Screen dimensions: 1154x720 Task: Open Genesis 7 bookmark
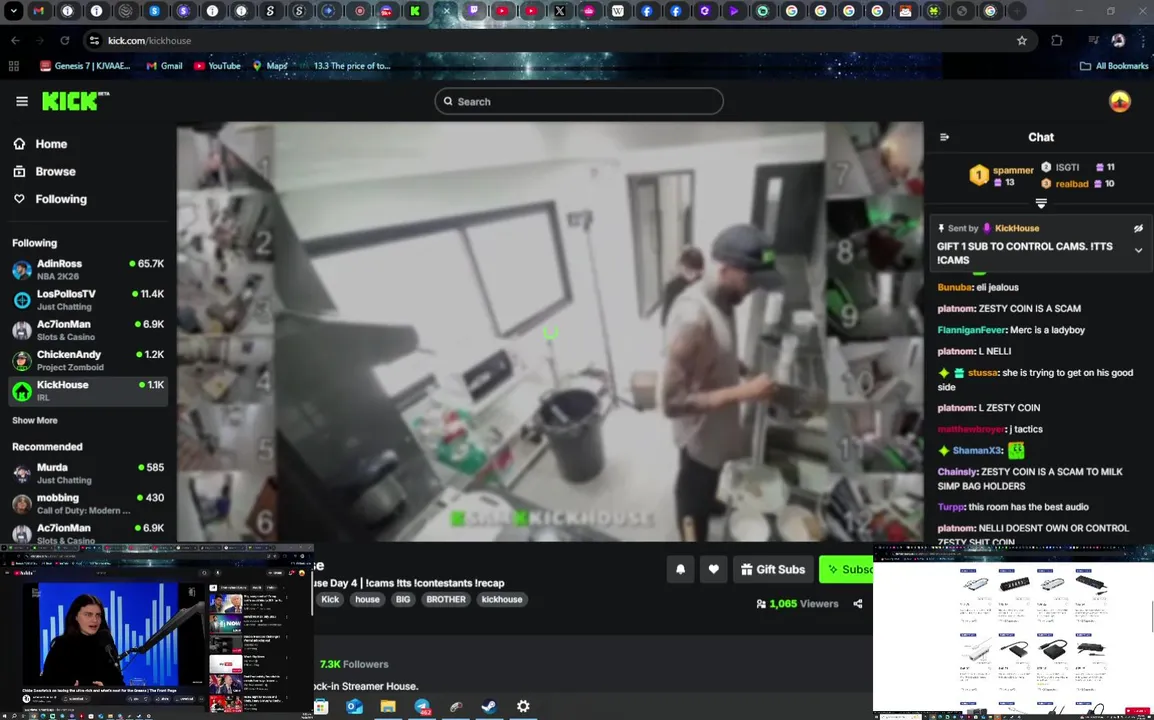coord(85,66)
